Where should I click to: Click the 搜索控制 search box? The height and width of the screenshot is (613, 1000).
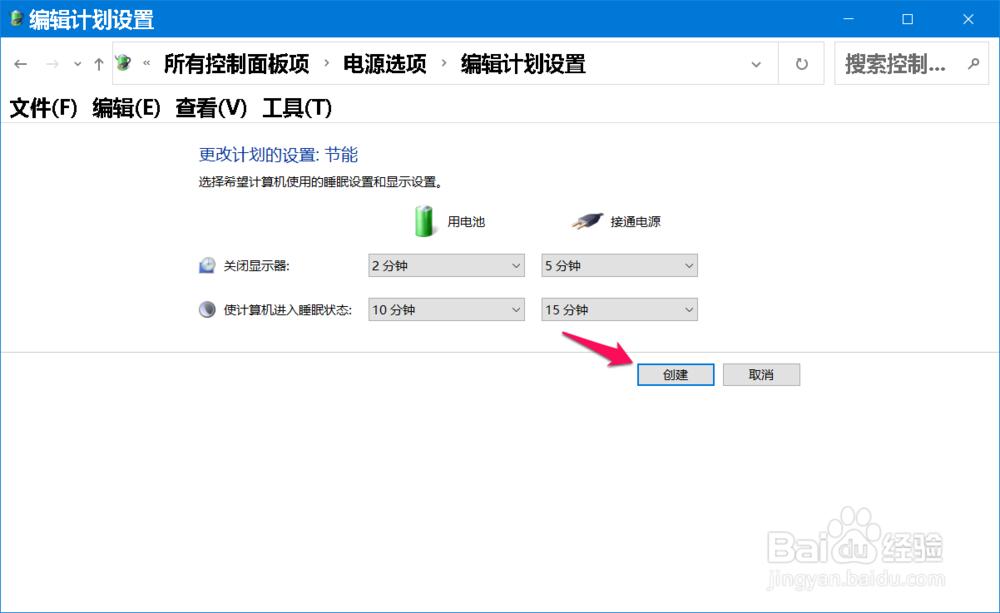point(911,64)
